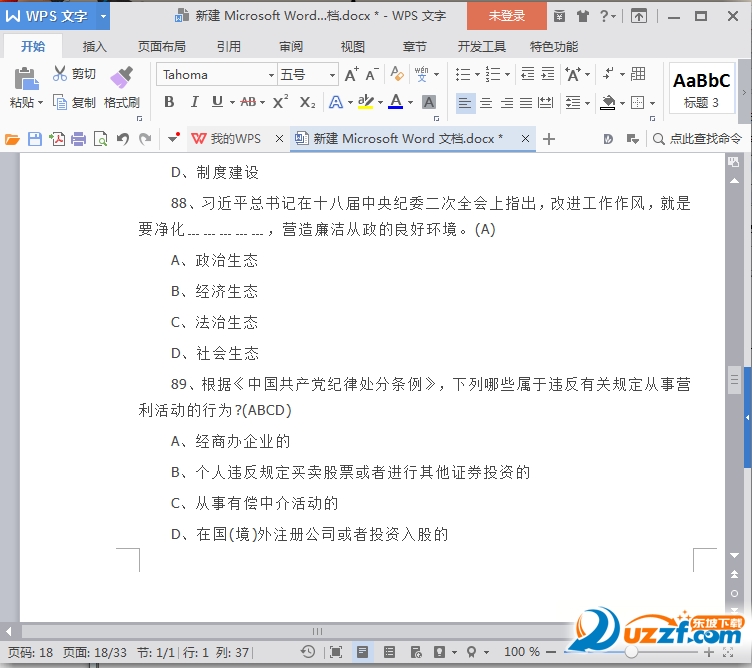This screenshot has height=668, width=752.
Task: Apply subscript formatting
Action: (307, 102)
